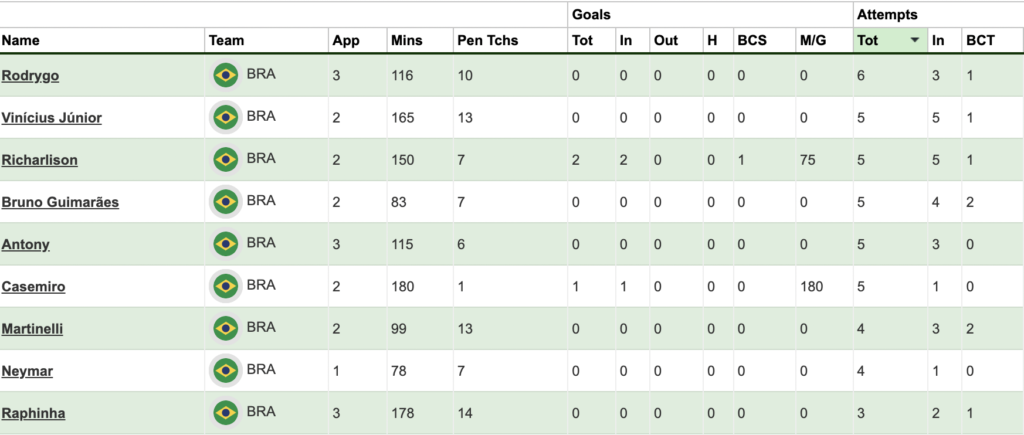The image size is (1024, 435).
Task: Open Richarlison player link
Action: pyautogui.click(x=39, y=160)
